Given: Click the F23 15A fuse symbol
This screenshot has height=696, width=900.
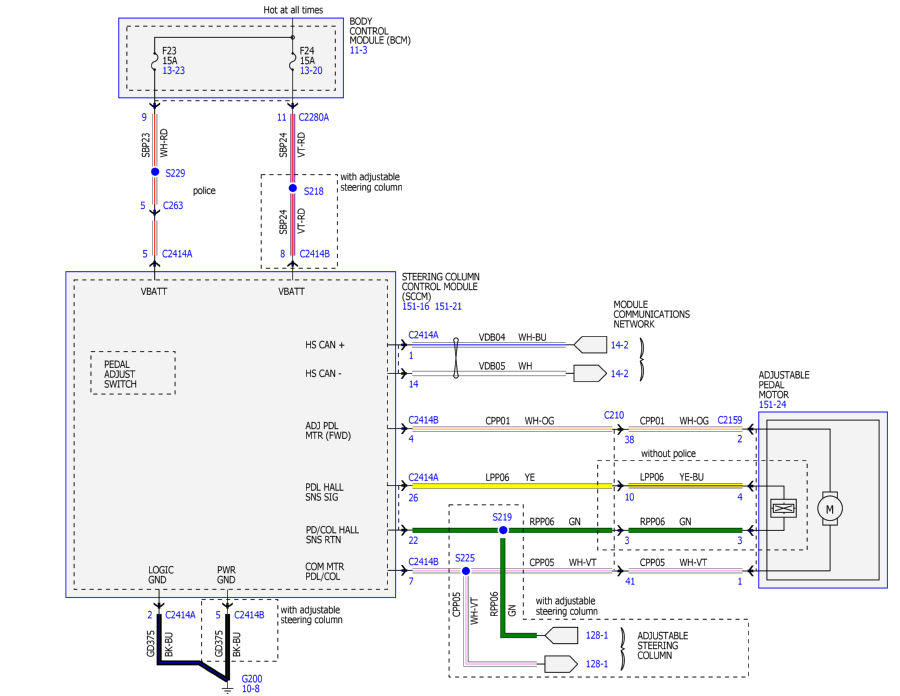Looking at the screenshot, I should pyautogui.click(x=154, y=61).
